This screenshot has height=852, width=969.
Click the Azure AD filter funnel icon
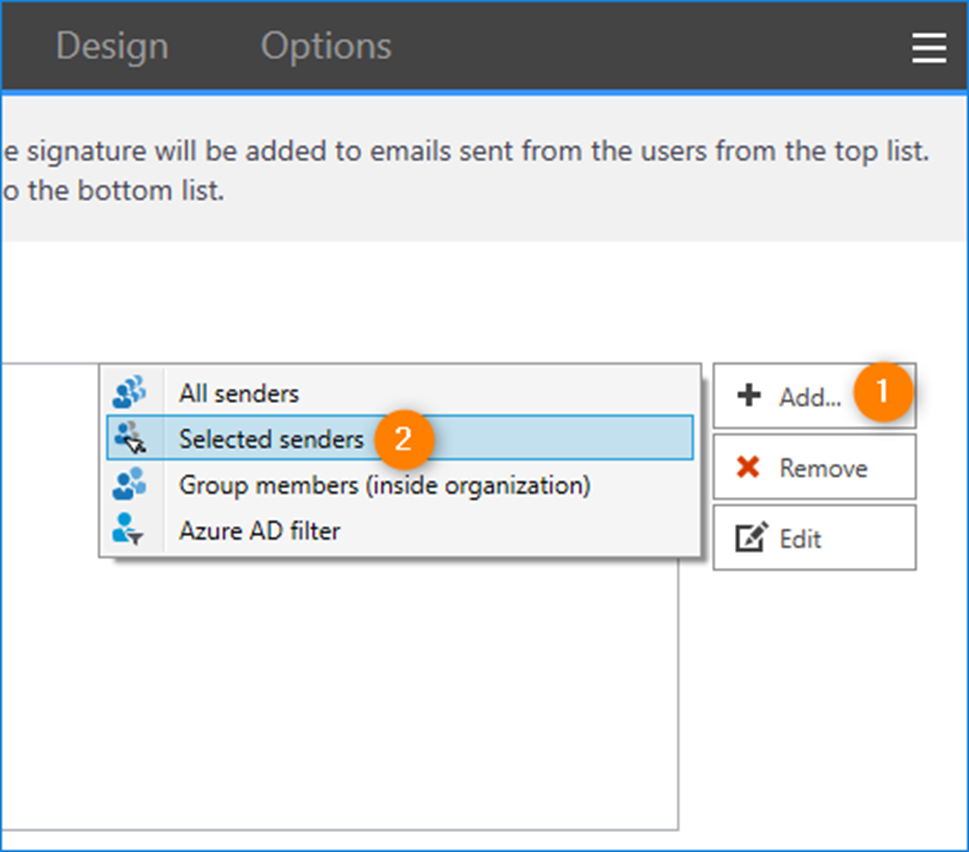pyautogui.click(x=128, y=529)
